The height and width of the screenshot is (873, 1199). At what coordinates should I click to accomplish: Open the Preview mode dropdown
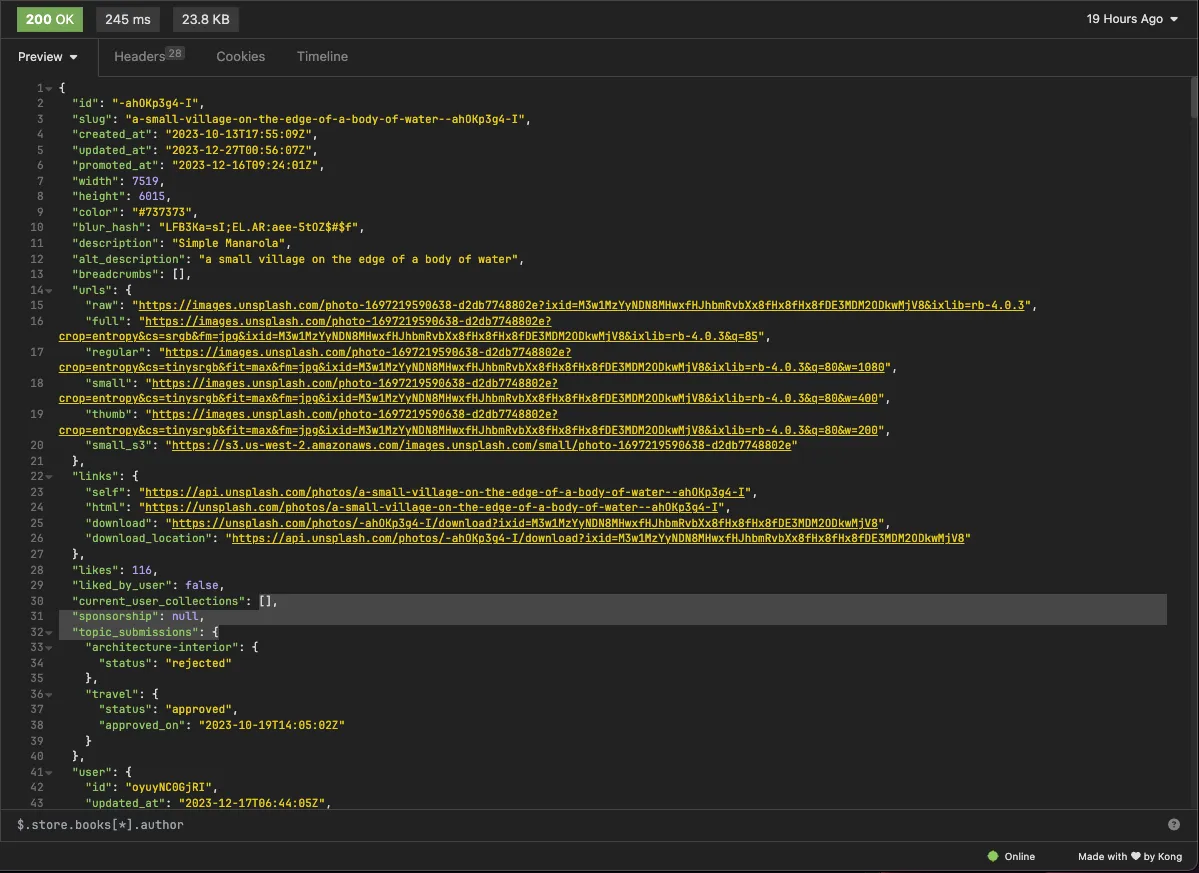tap(48, 57)
